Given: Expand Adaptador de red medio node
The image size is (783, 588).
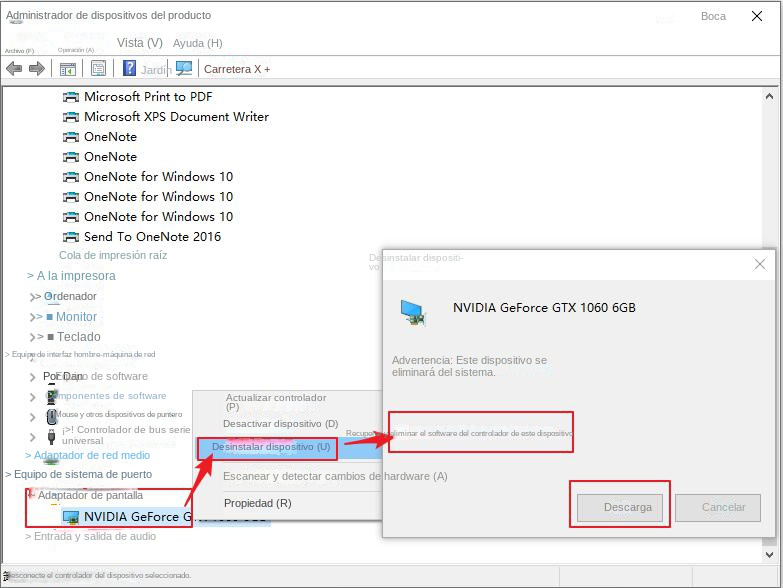Looking at the screenshot, I should (x=28, y=456).
